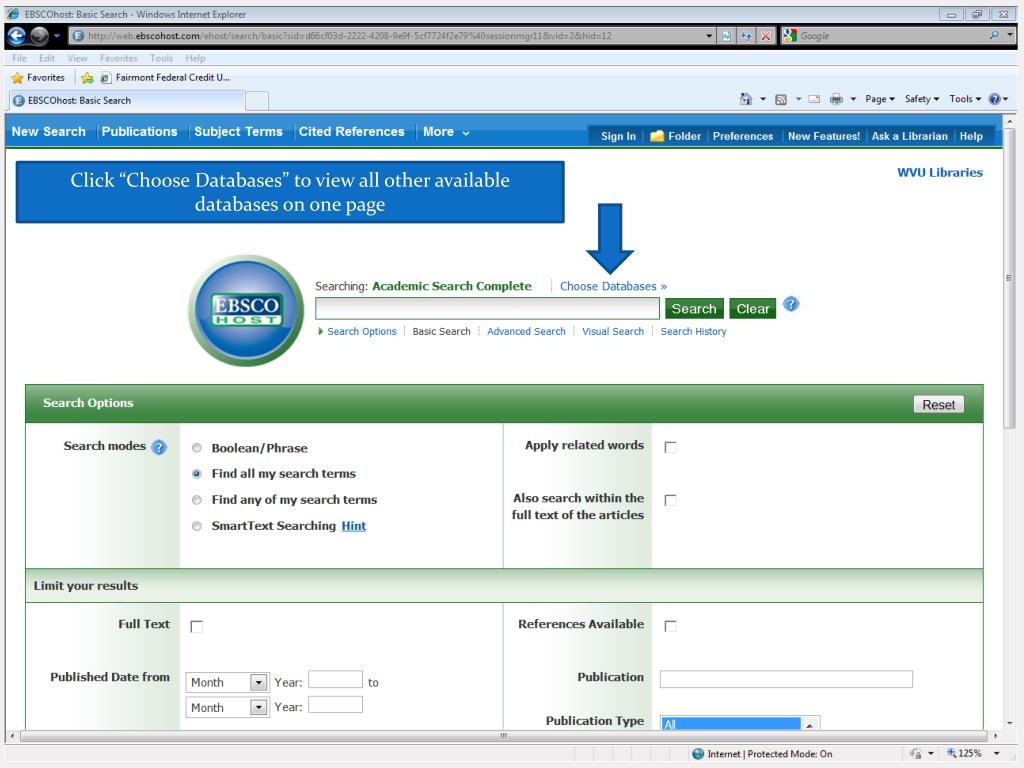Viewport: 1024px width, 768px height.
Task: Open Fairmont Federal Credit U favorite
Action: pyautogui.click(x=166, y=78)
